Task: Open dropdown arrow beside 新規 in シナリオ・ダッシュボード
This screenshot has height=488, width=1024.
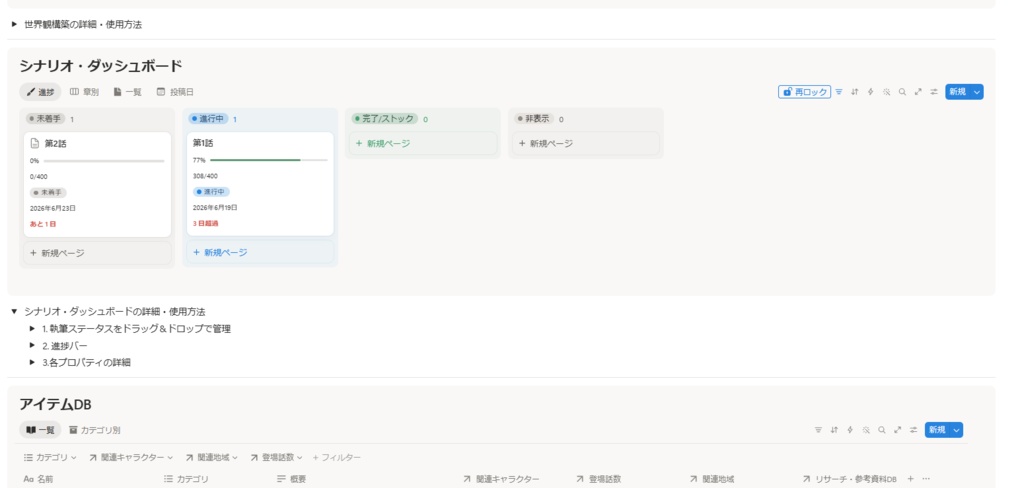Action: (977, 92)
